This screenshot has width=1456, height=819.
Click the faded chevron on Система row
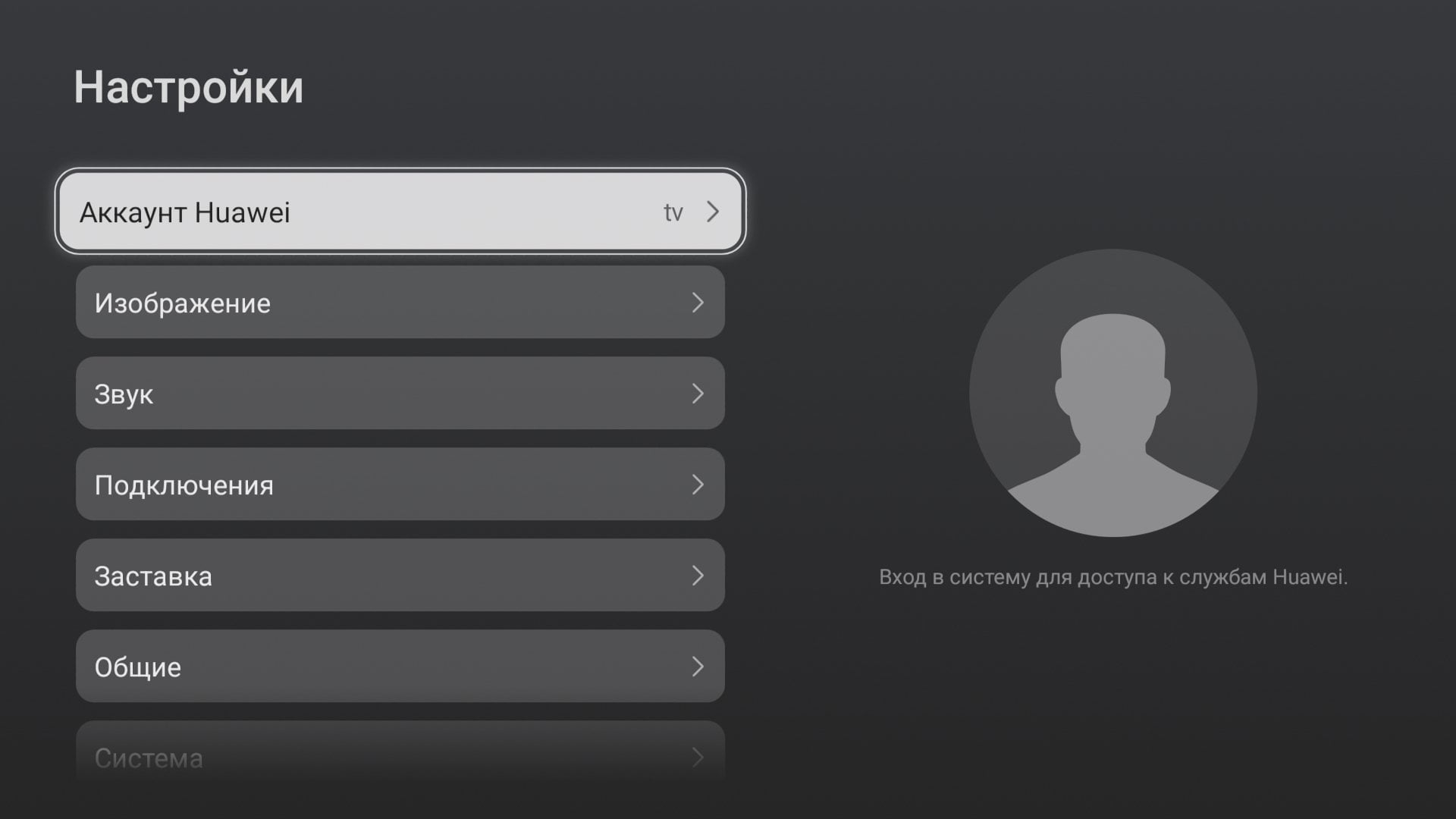pos(698,758)
